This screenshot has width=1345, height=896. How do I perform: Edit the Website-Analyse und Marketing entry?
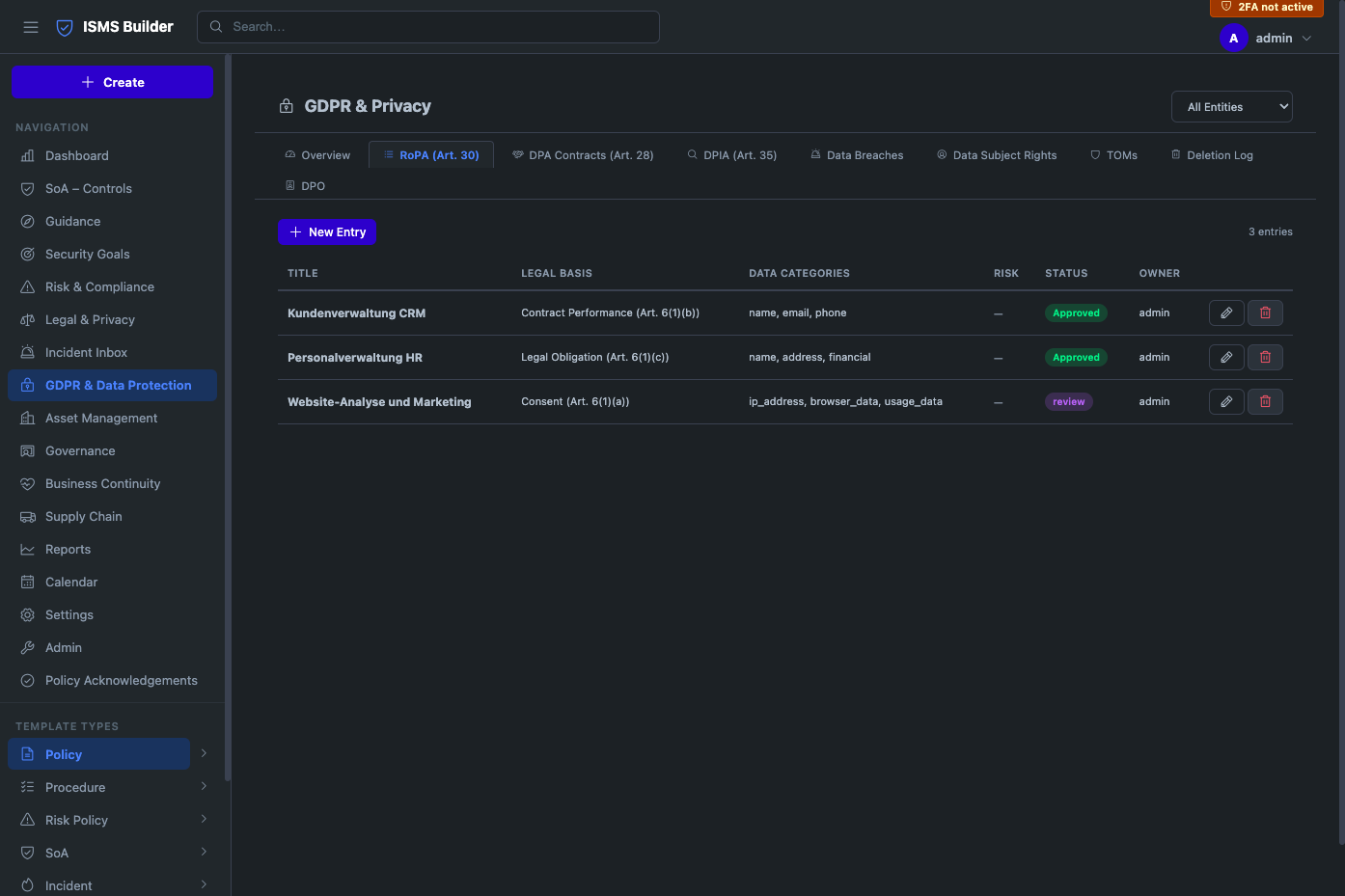tap(1226, 401)
